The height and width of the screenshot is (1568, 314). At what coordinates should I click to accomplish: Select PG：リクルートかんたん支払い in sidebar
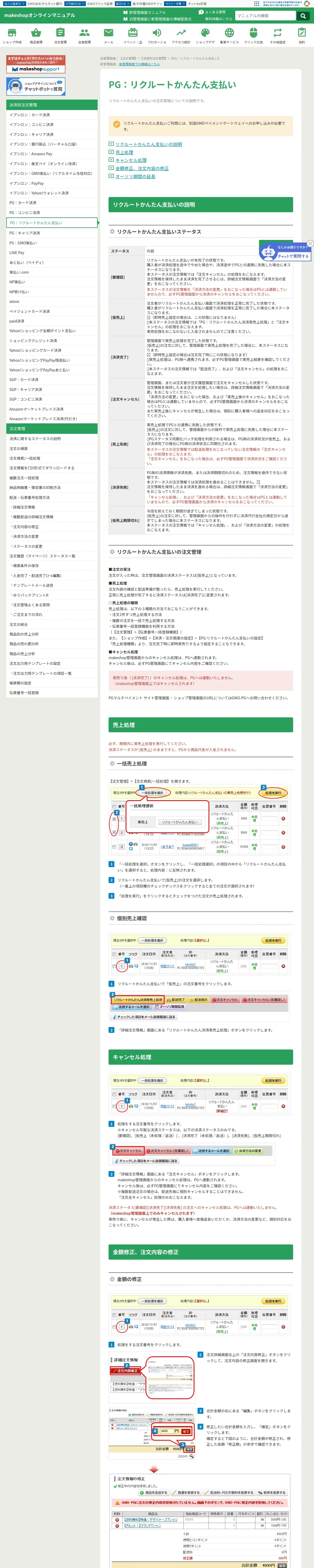[x=52, y=223]
